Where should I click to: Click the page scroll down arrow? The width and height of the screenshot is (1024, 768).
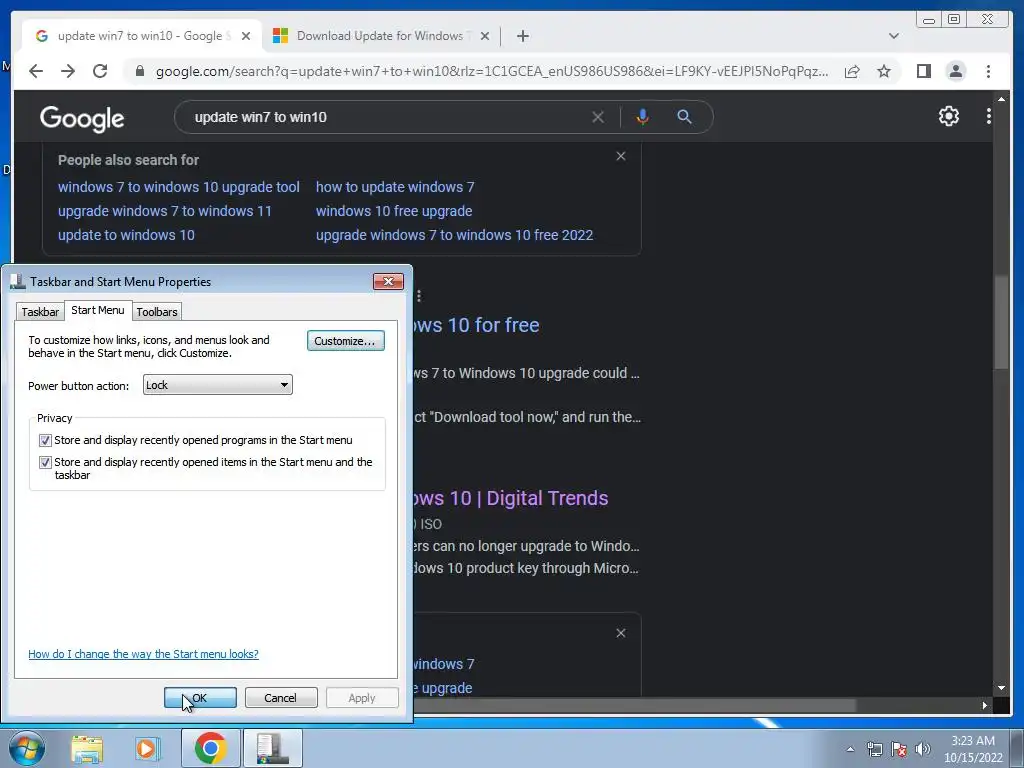click(1001, 687)
